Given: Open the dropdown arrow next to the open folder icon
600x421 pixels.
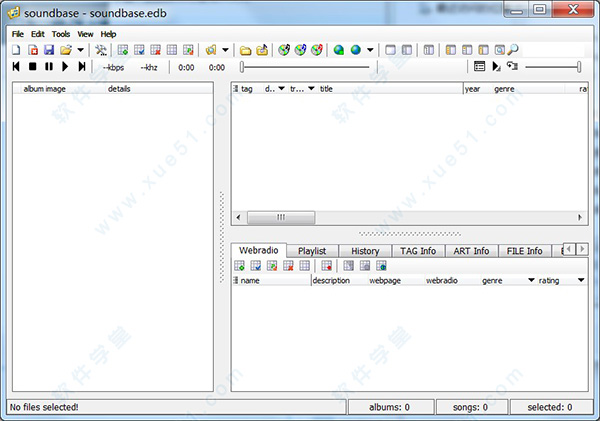Looking at the screenshot, I should pos(80,50).
